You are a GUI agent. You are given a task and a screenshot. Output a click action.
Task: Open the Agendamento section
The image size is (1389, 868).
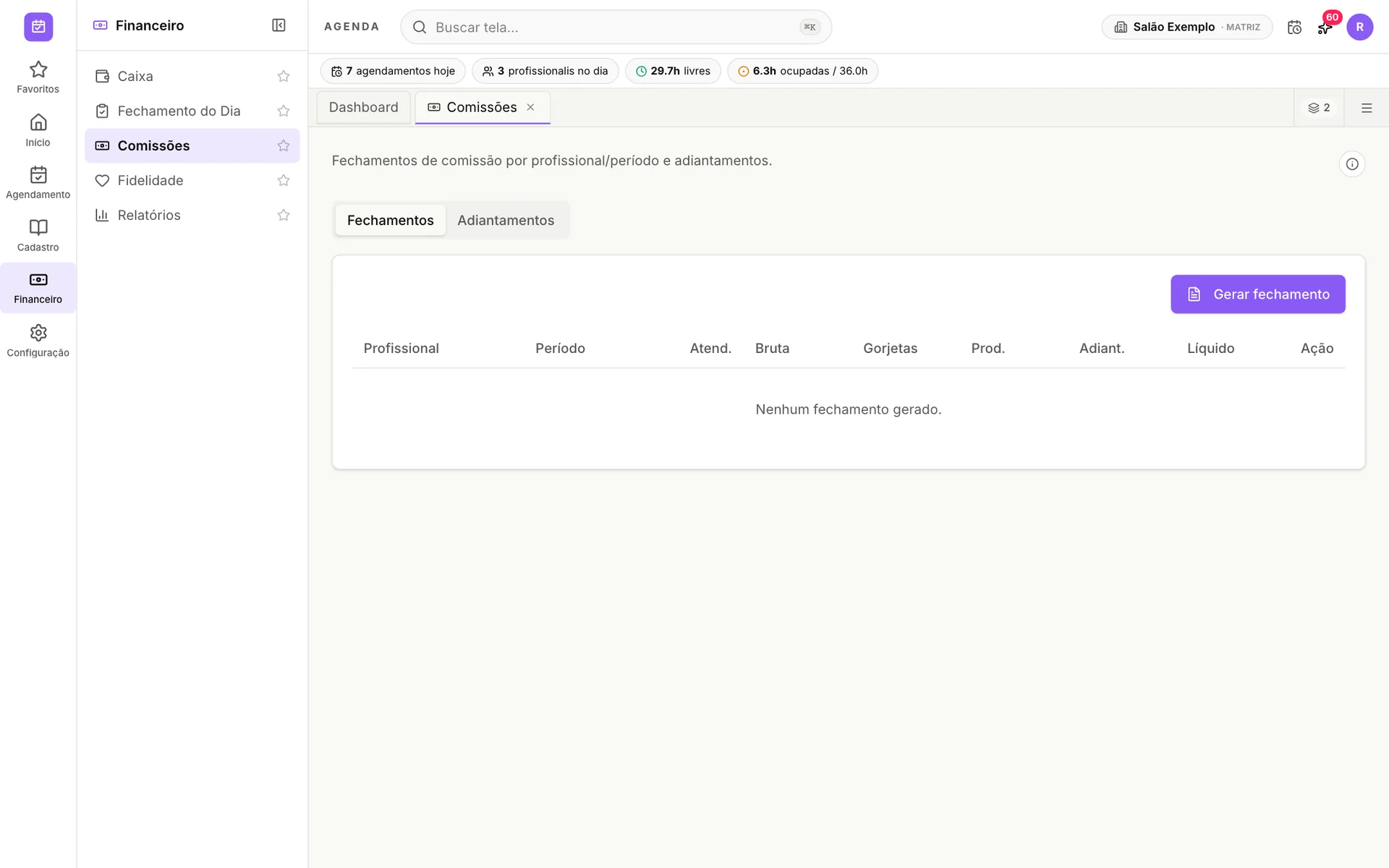point(38,182)
